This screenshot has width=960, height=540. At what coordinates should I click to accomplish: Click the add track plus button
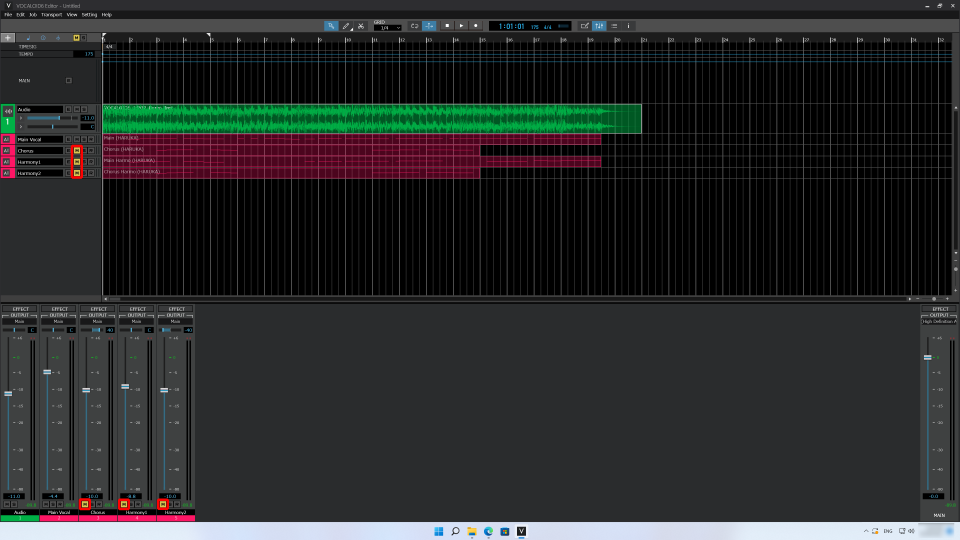pyautogui.click(x=8, y=38)
